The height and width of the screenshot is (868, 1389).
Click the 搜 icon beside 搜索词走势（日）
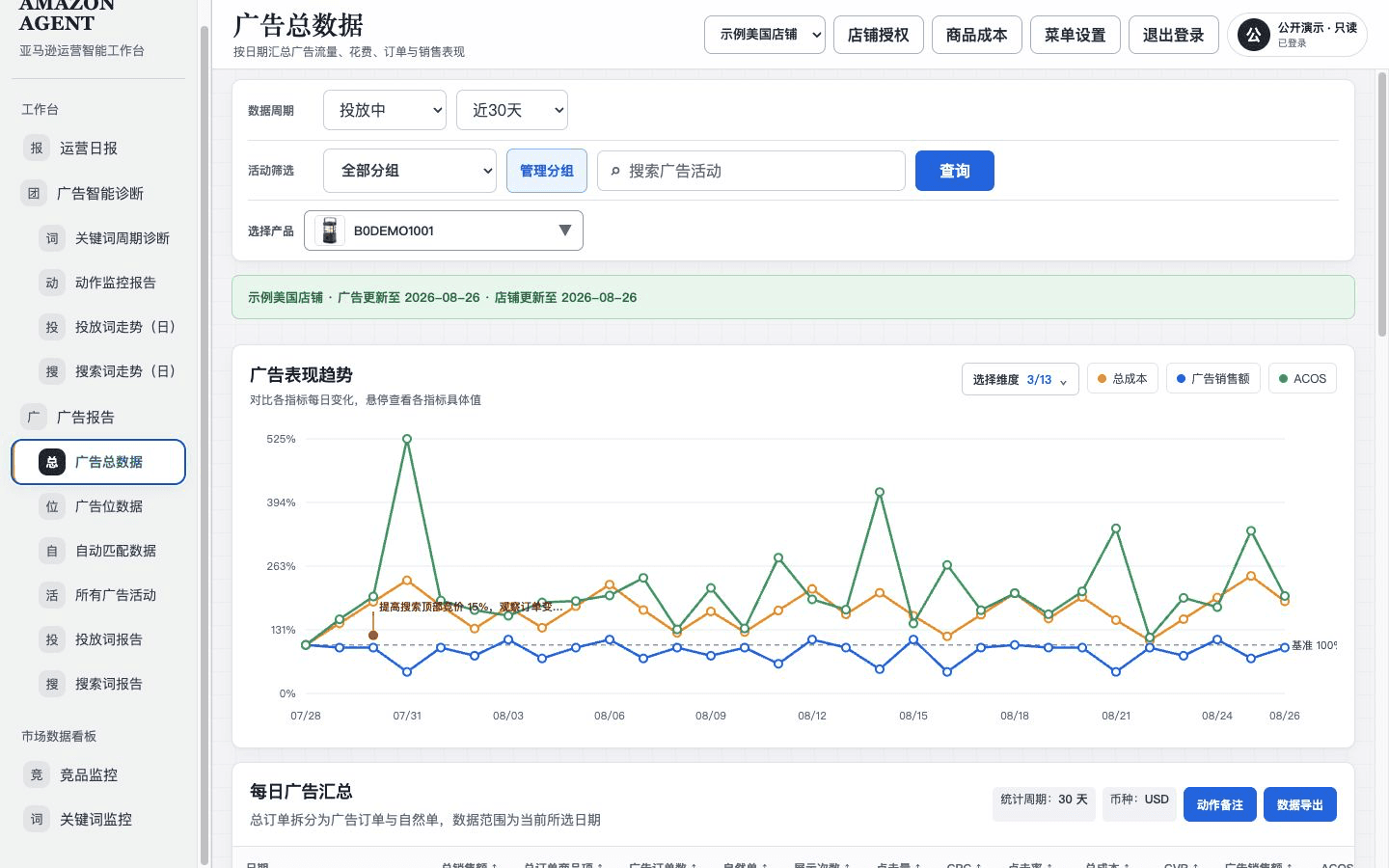(x=52, y=371)
